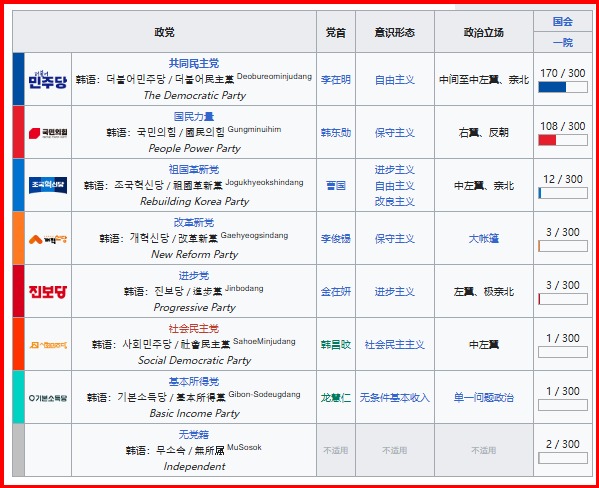Click "Rebuilding Korea Party" English name
The image size is (599, 488).
tap(194, 201)
